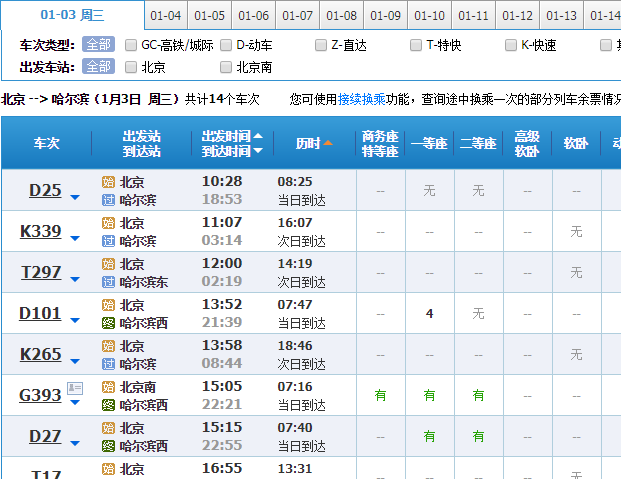The width and height of the screenshot is (621, 479).
Task: Expand stop details for train D101
Action: click(75, 321)
